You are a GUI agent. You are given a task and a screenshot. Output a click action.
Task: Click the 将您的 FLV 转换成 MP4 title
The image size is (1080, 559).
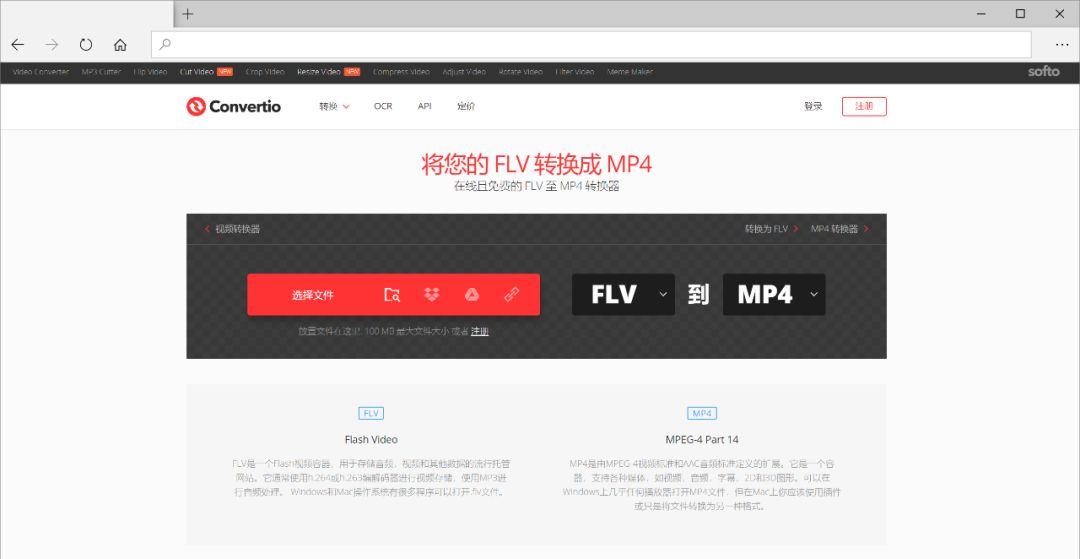tap(537, 165)
